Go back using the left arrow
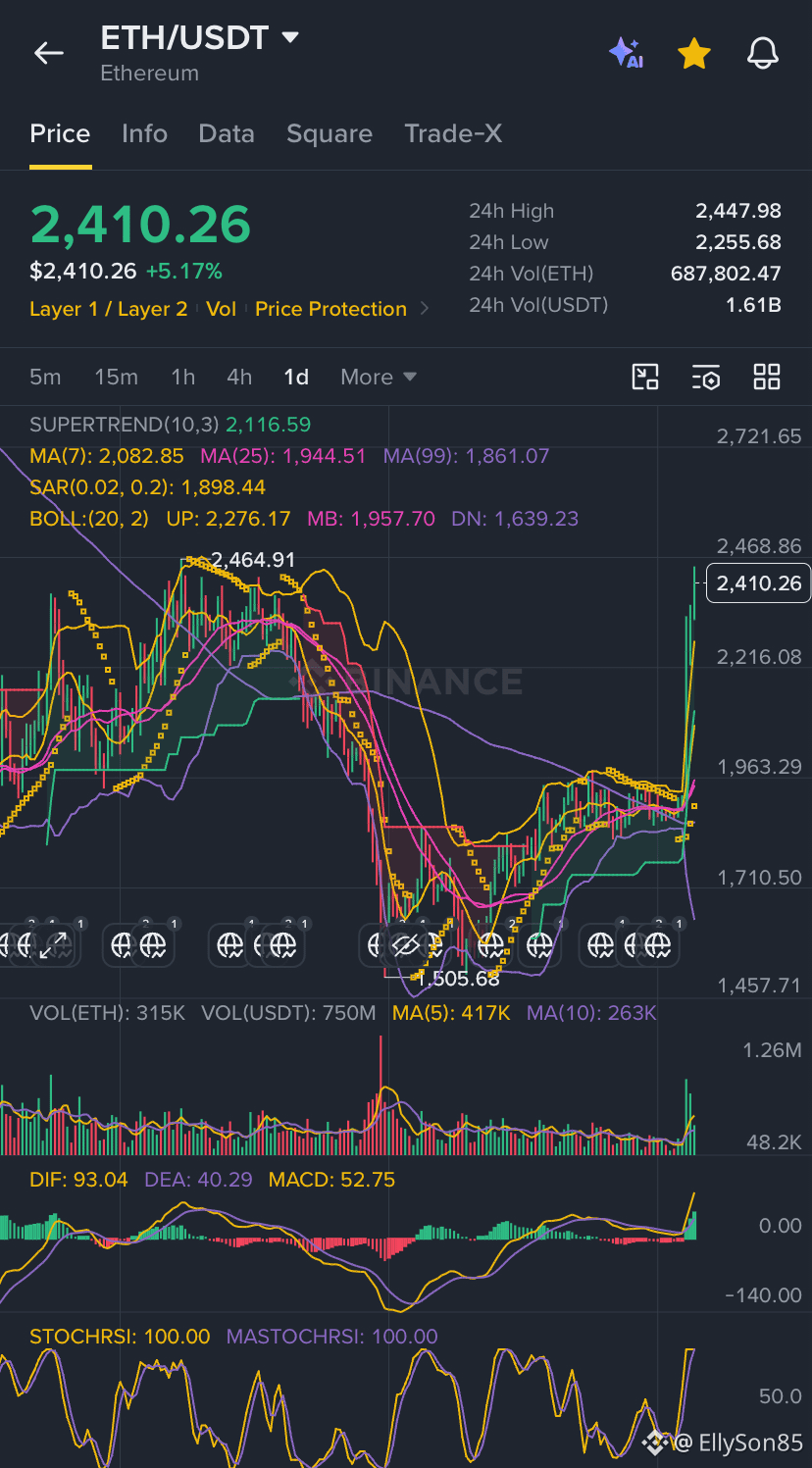Screen dimensions: 812x1468 coord(49,54)
